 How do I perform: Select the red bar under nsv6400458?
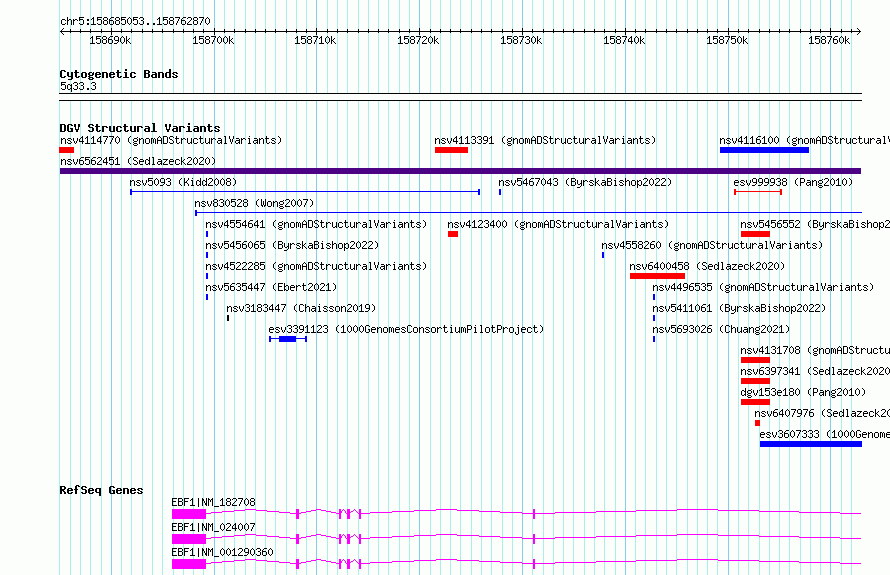(x=657, y=276)
